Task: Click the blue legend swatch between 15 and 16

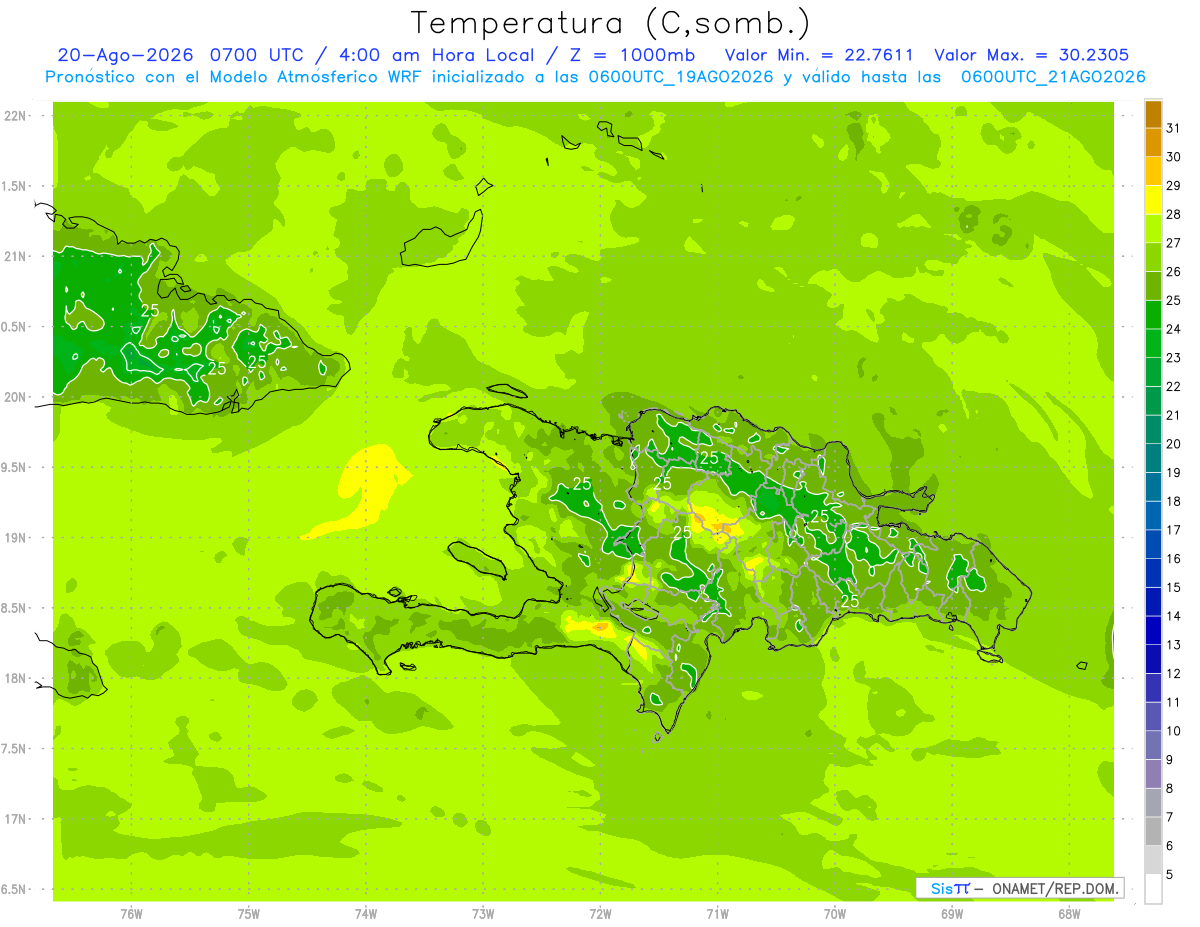Action: click(1153, 573)
